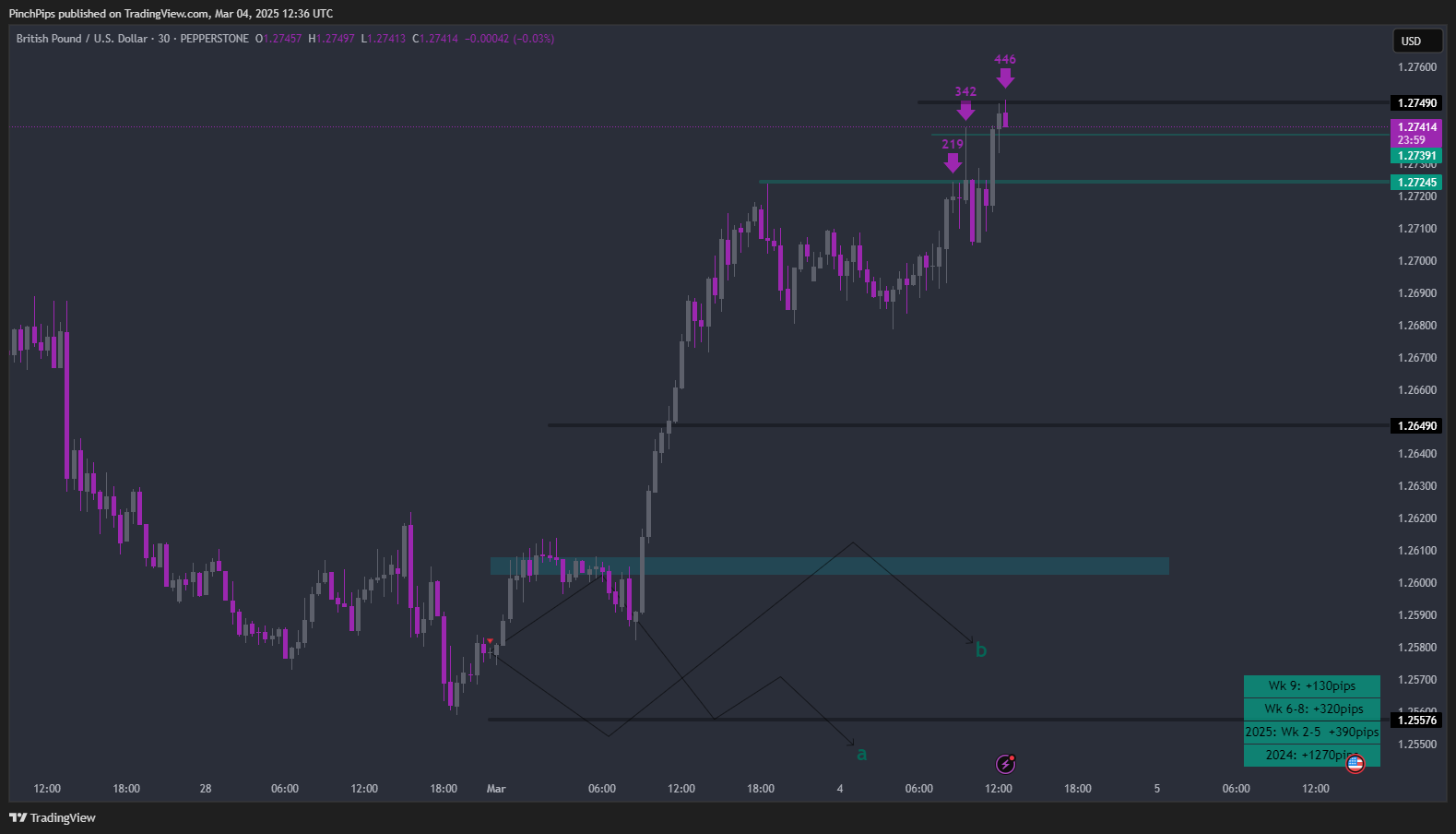Click the PinchPips published header text
Viewport: 1456px width, 834px height.
coord(171,14)
